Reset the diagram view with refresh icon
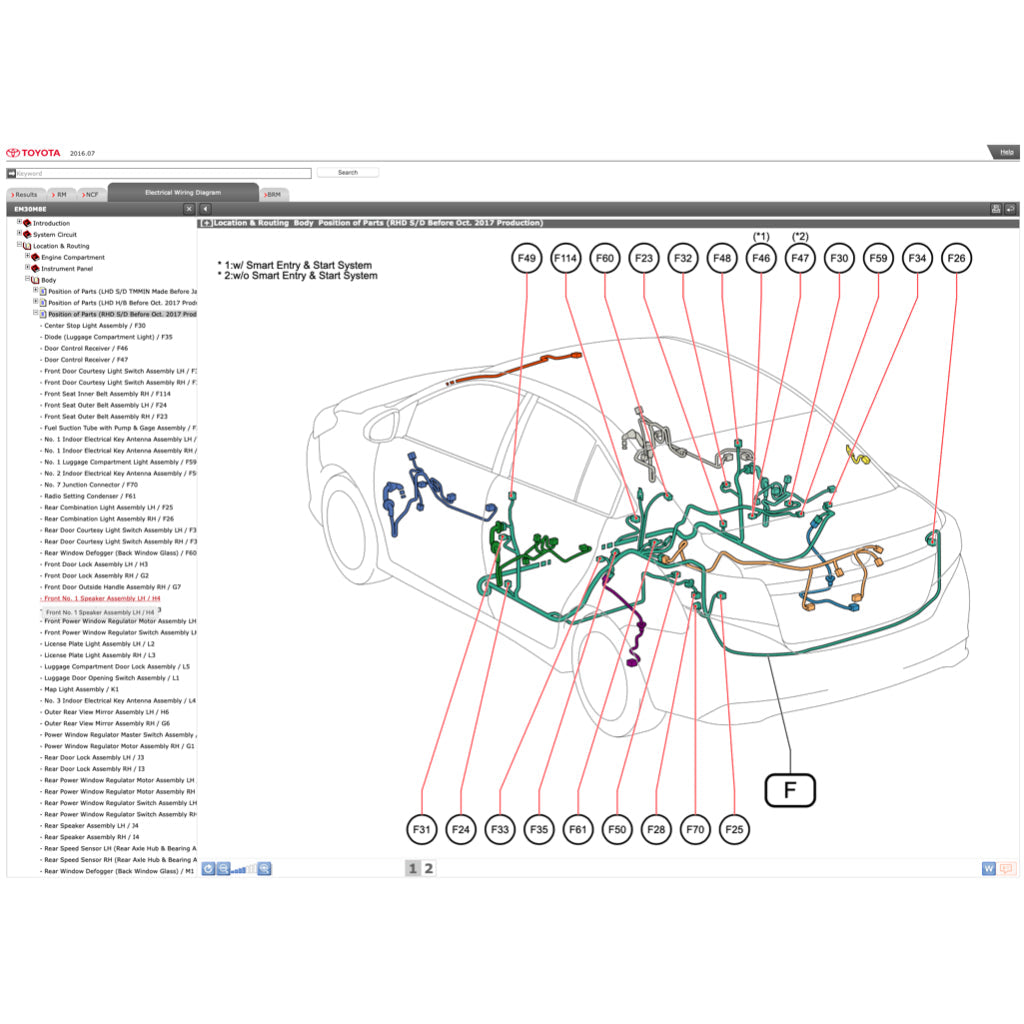 [208, 868]
